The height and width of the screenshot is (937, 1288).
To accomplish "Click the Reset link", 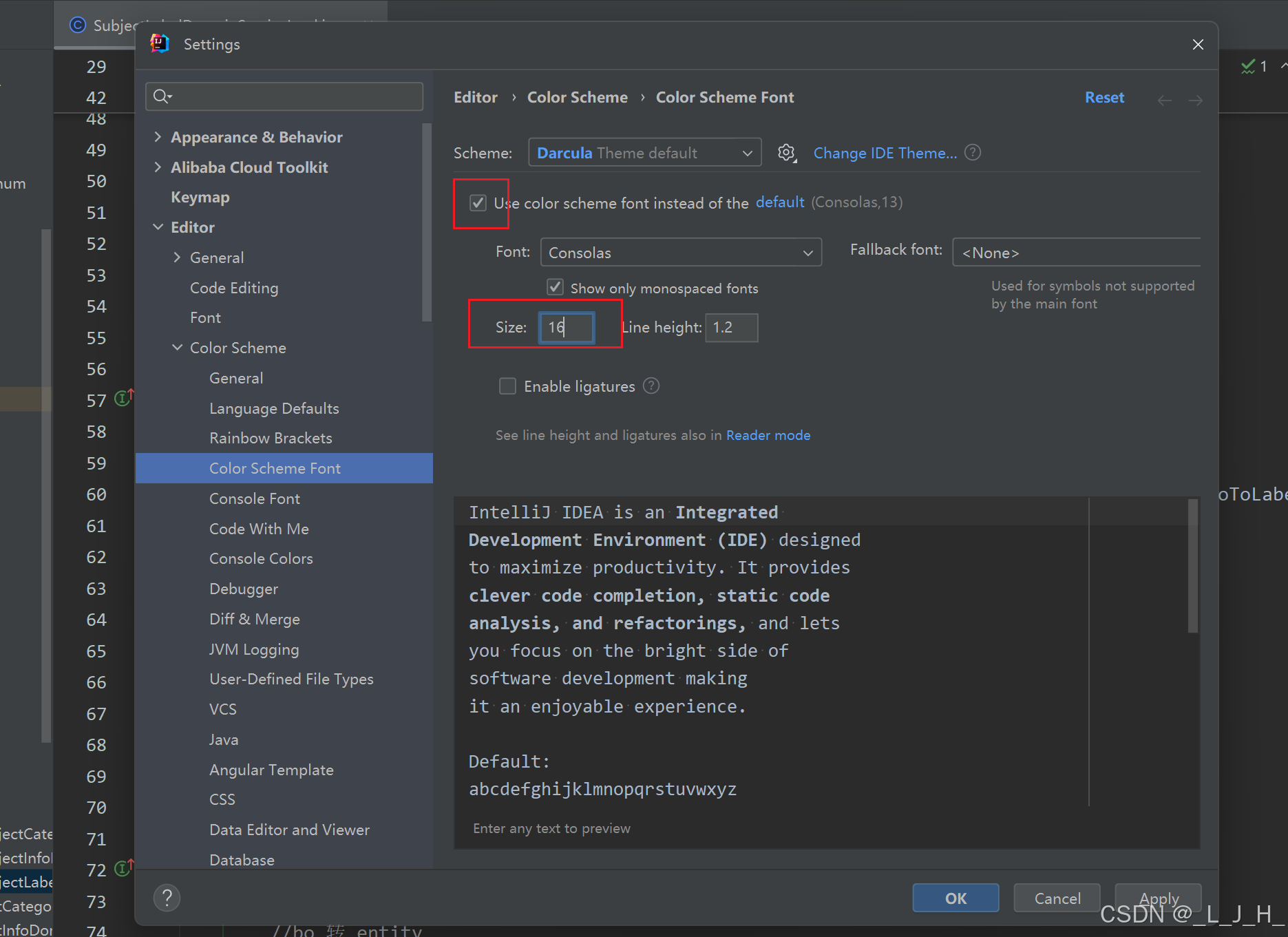I will (1104, 97).
